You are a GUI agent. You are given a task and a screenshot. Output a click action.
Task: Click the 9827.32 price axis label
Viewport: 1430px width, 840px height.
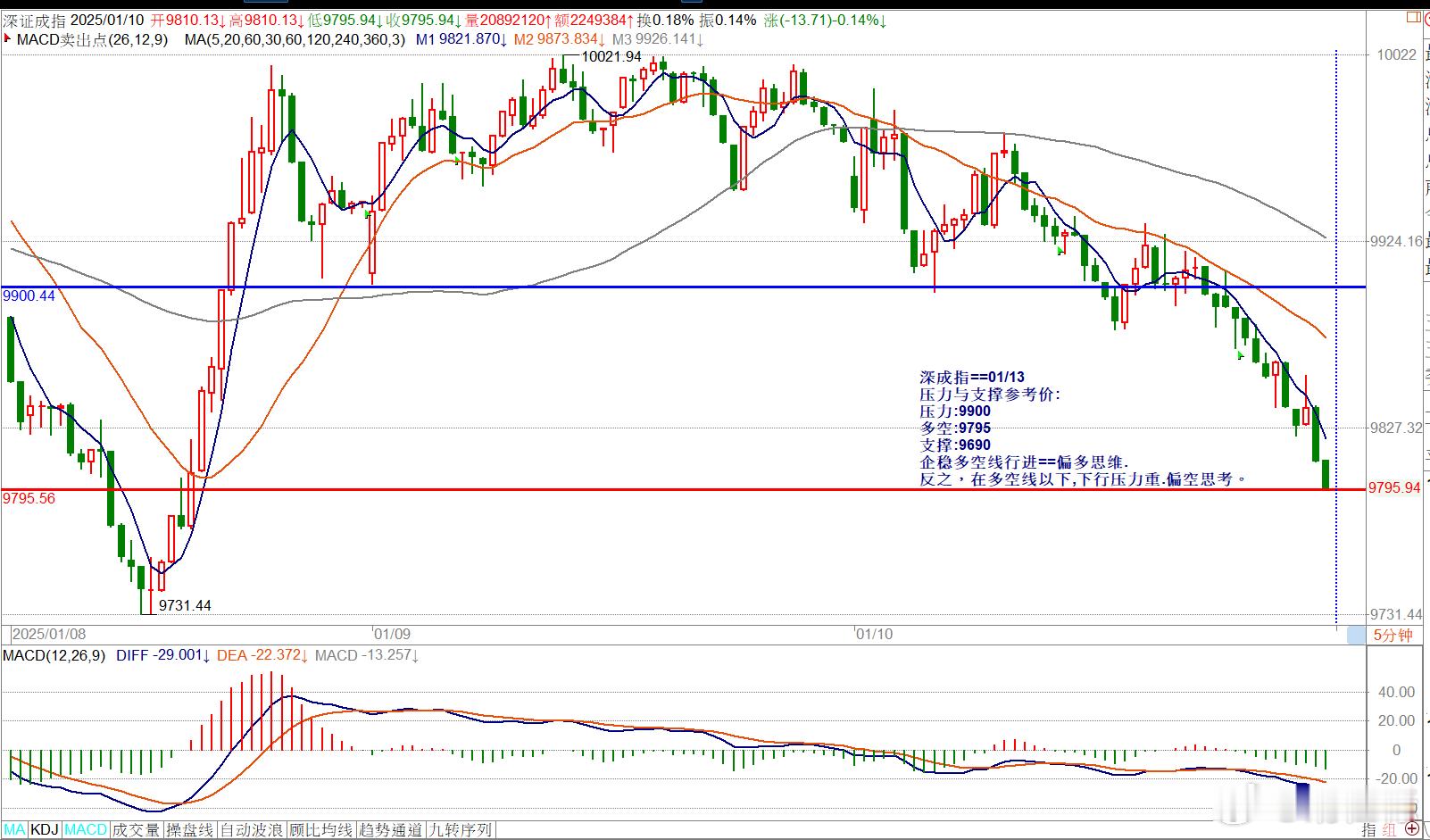click(x=1397, y=428)
